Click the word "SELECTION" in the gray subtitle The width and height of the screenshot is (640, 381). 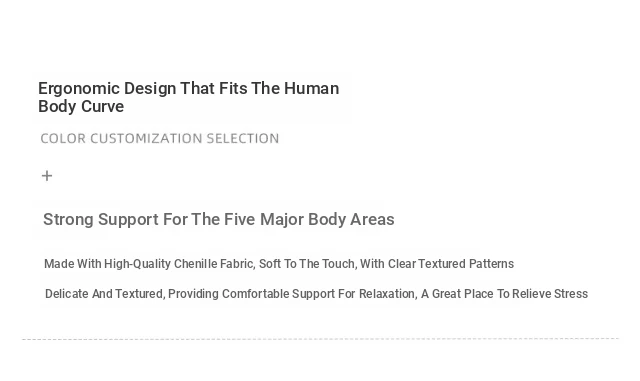point(242,138)
